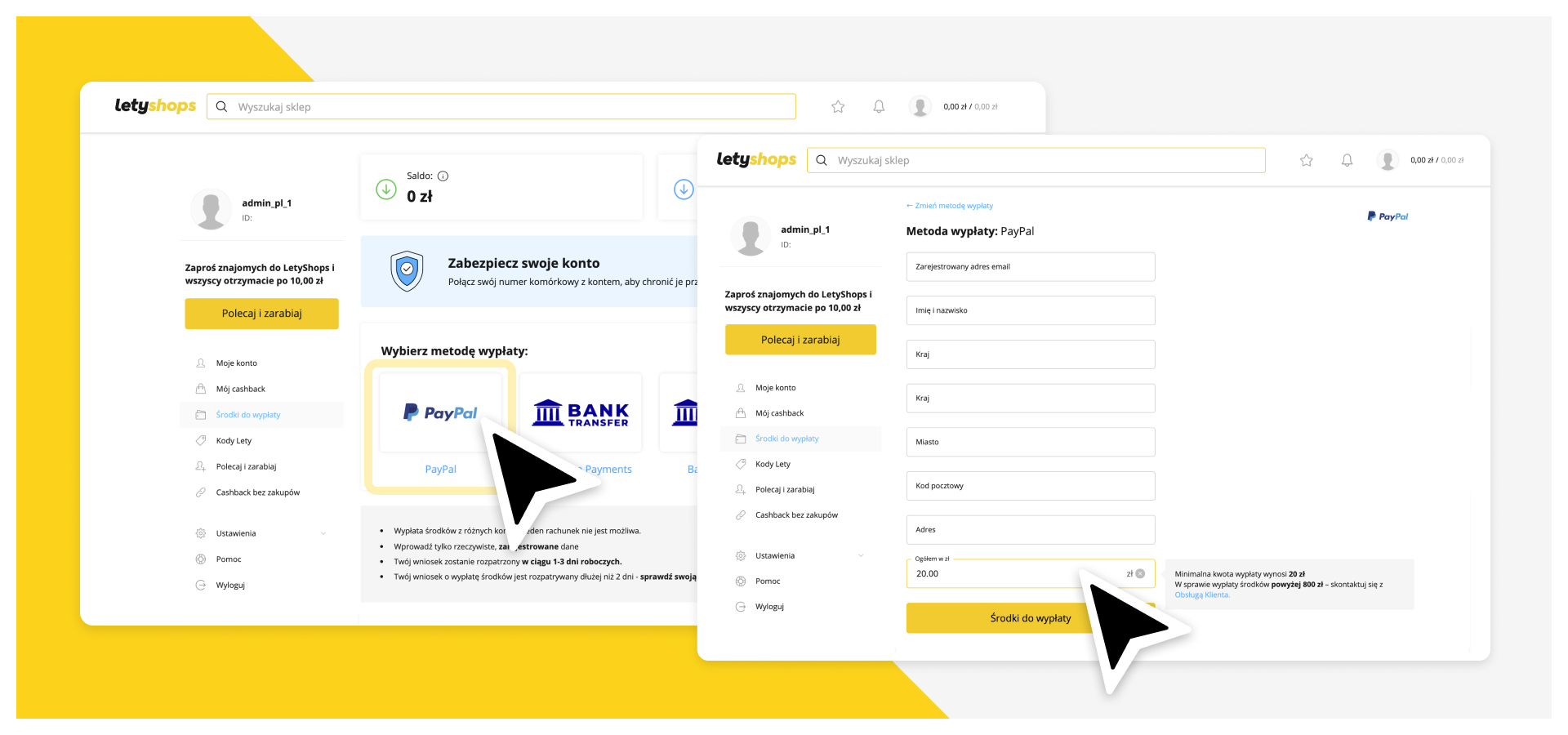Image resolution: width=1568 pixels, height=735 pixels.
Task: Focus the Adres field
Action: click(x=1031, y=530)
